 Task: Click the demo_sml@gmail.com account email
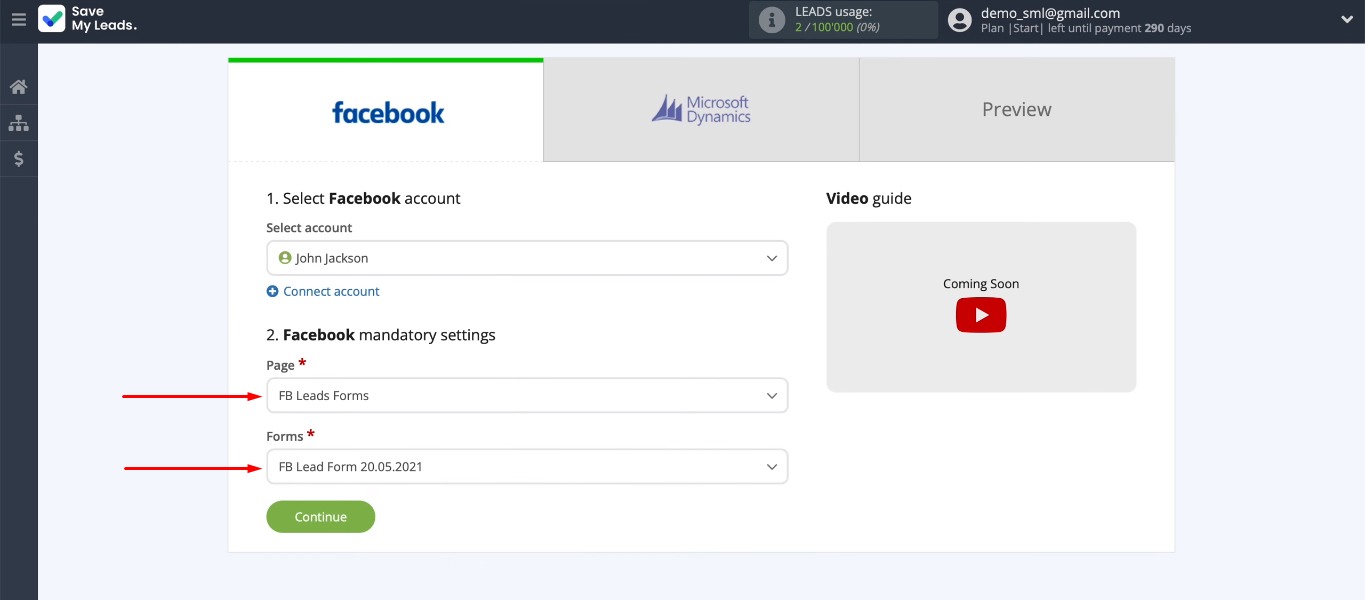pyautogui.click(x=1050, y=13)
